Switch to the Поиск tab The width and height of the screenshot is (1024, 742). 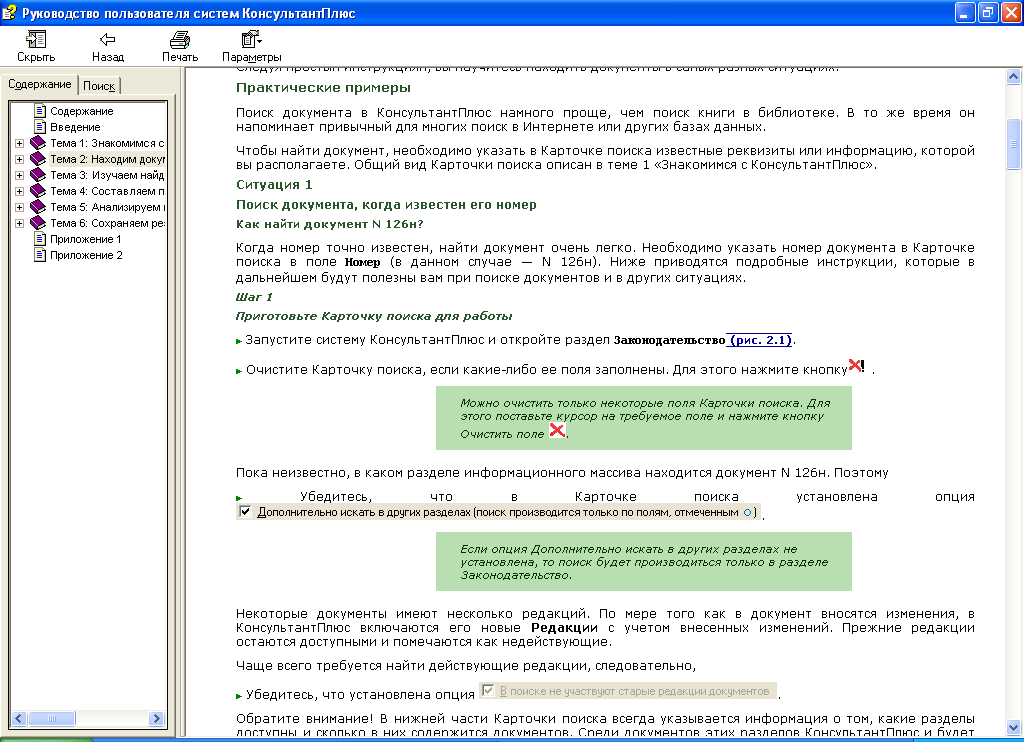99,86
